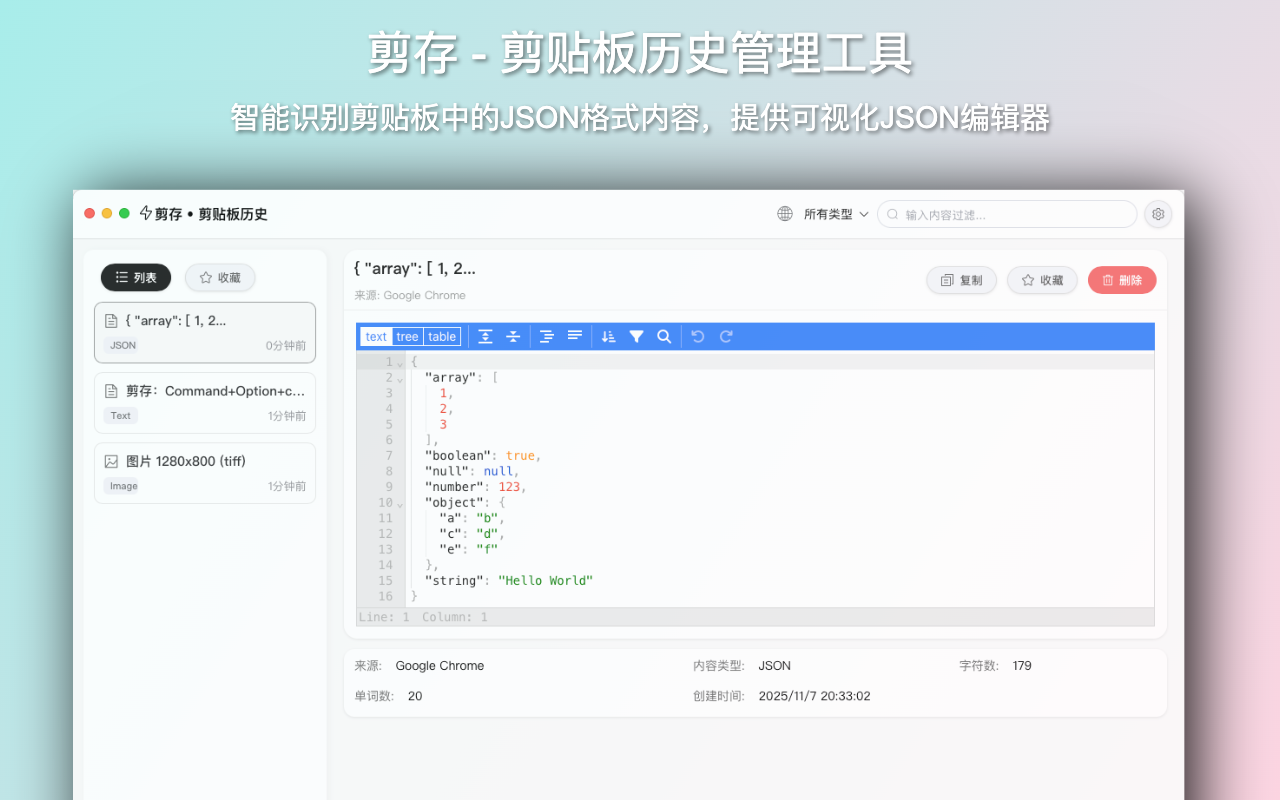This screenshot has width=1280, height=800.
Task: Click the expand-all icon in JSON editor toolbar
Action: click(485, 337)
